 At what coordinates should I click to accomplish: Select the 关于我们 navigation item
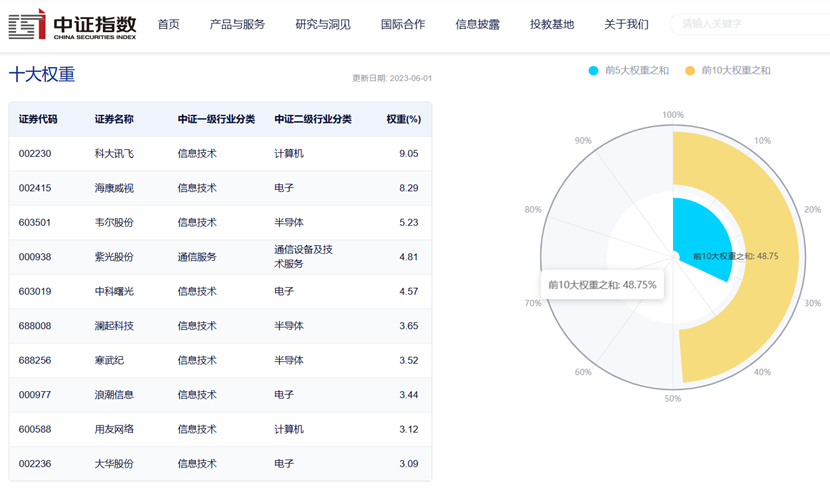click(626, 24)
